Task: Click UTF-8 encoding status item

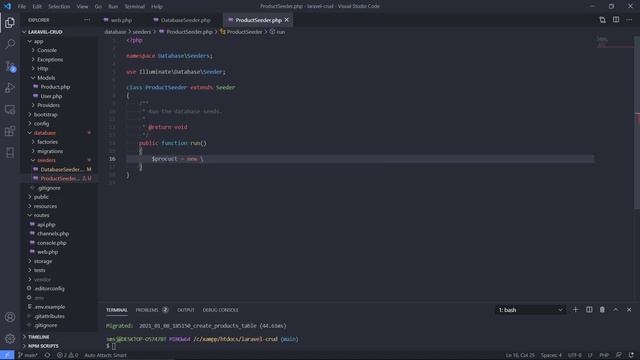Action: point(575,355)
